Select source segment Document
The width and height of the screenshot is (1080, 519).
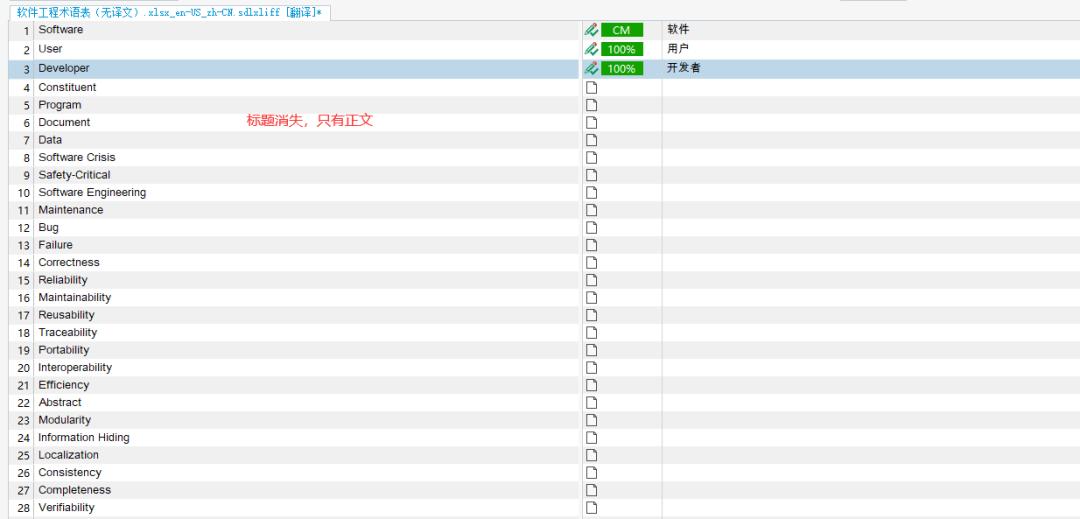click(64, 123)
